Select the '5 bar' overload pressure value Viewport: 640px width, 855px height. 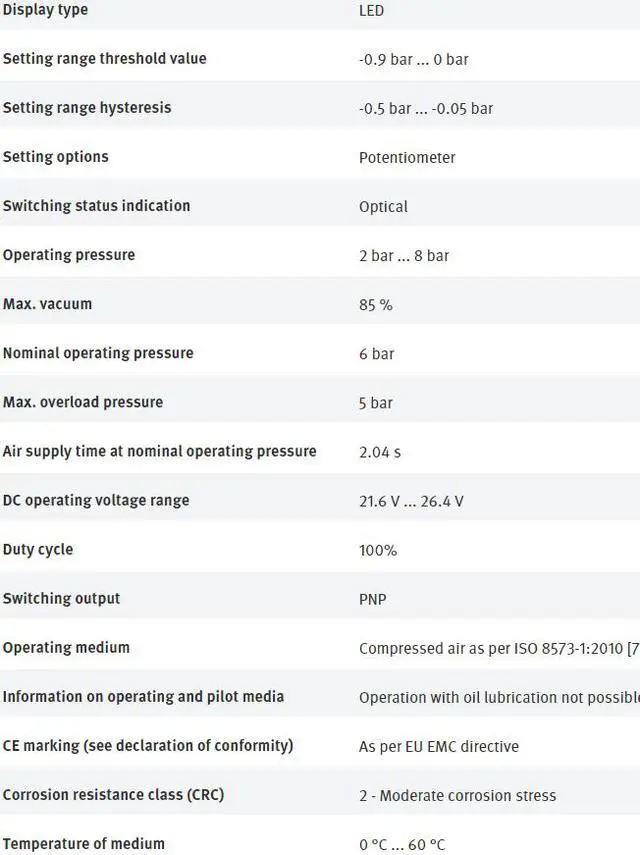375,403
